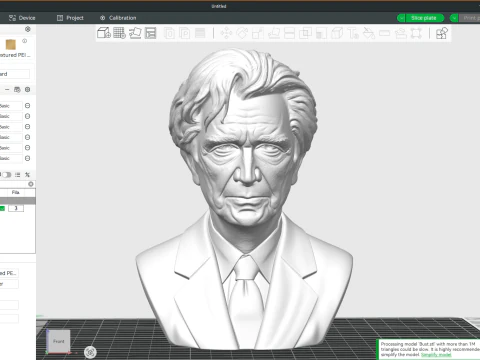This screenshot has width=480, height=360.
Task: Open the Mesh Boolean tool
Action: click(x=305, y=33)
